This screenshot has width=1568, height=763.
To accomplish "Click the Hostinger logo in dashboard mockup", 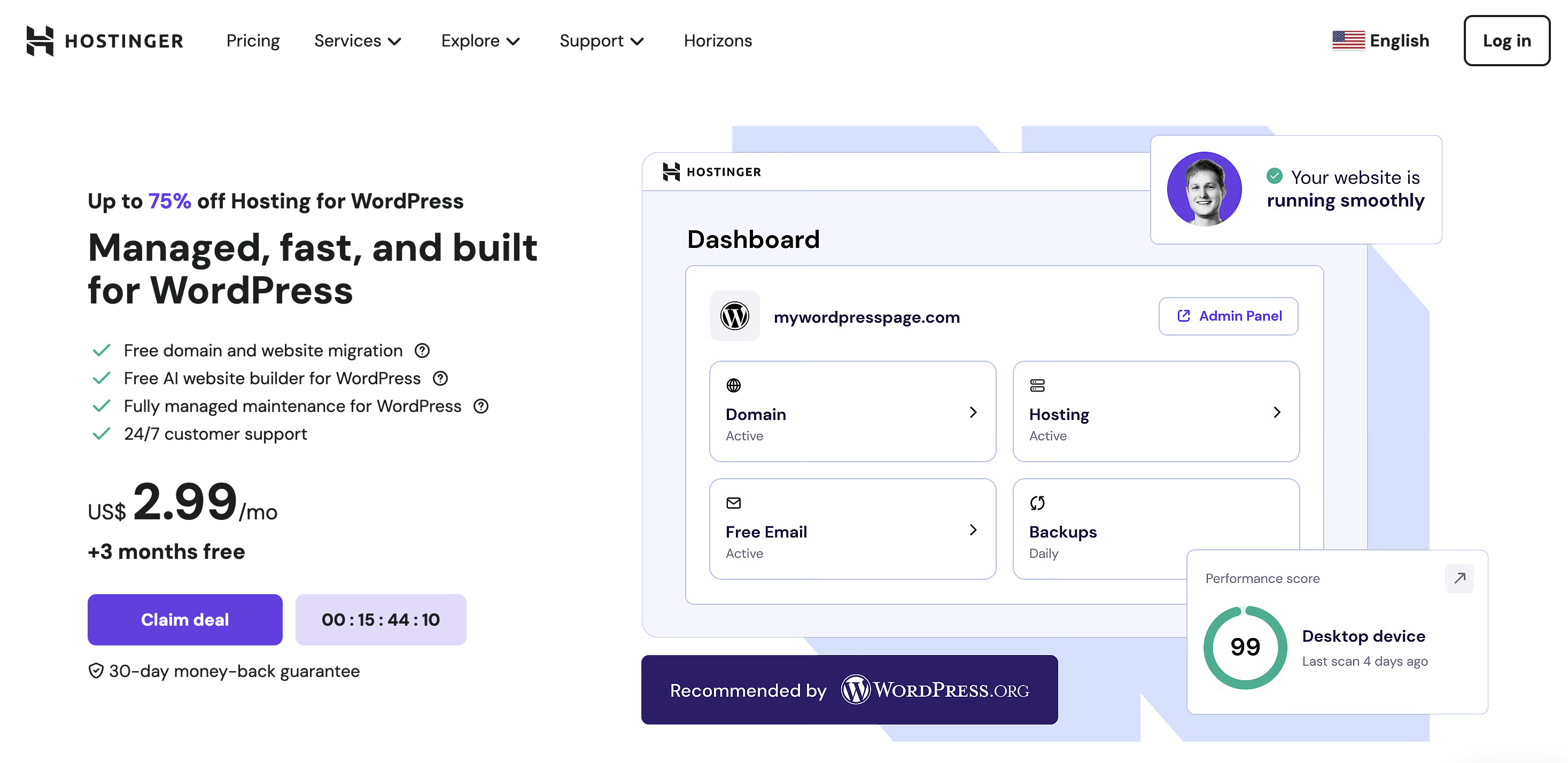I will click(711, 172).
